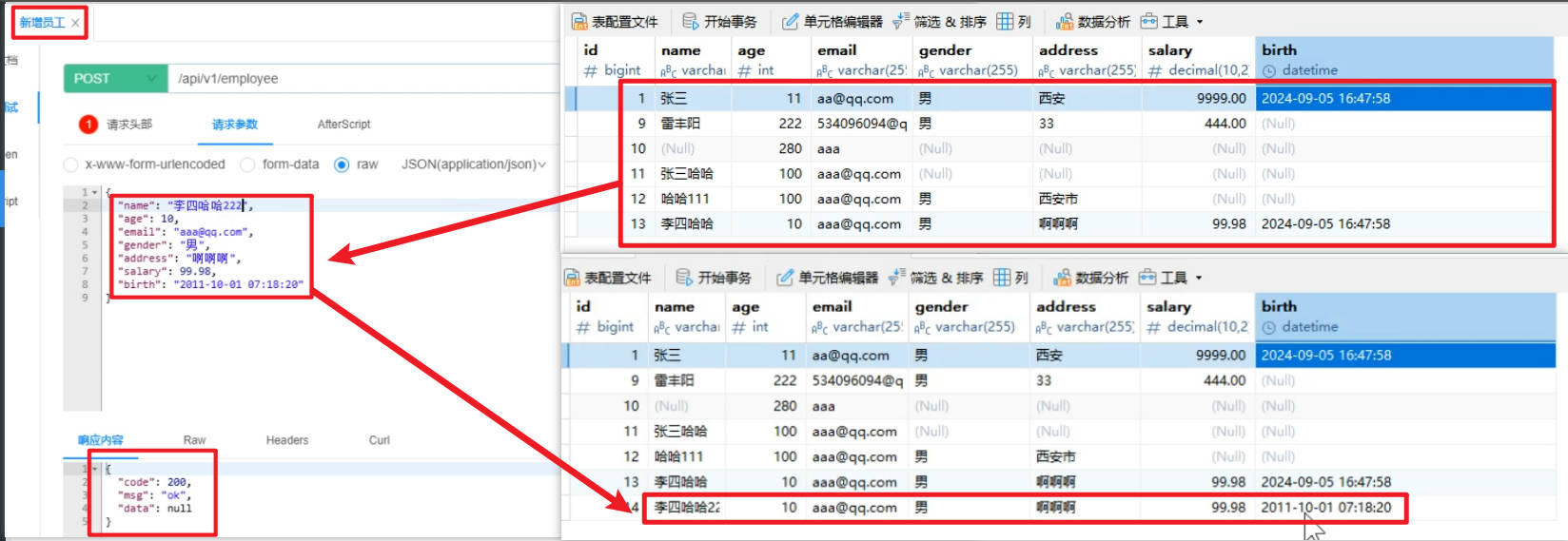Select 雷丰阳 name cell in upper table

pos(692,124)
